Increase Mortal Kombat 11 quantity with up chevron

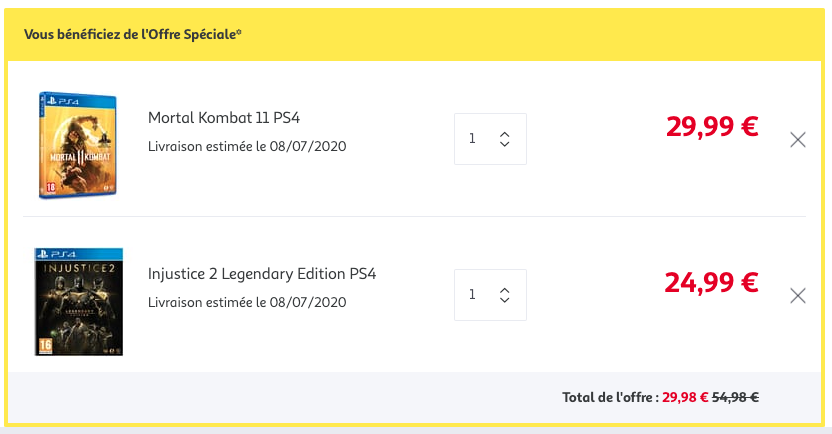point(505,134)
